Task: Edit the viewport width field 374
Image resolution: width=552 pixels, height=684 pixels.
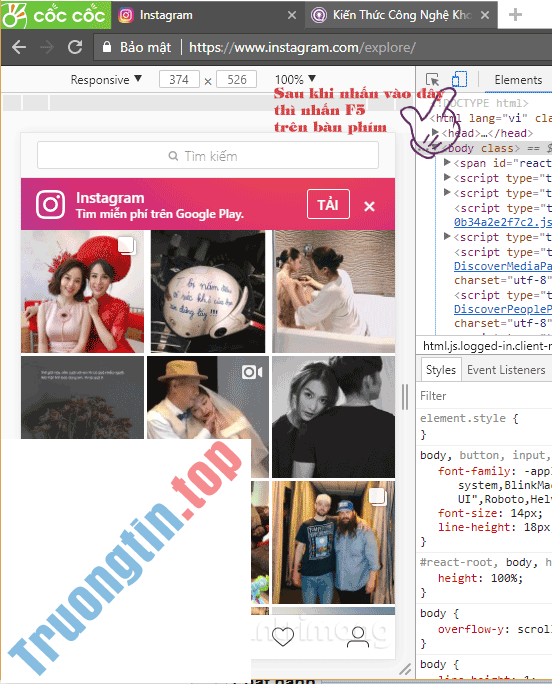Action: click(x=179, y=79)
